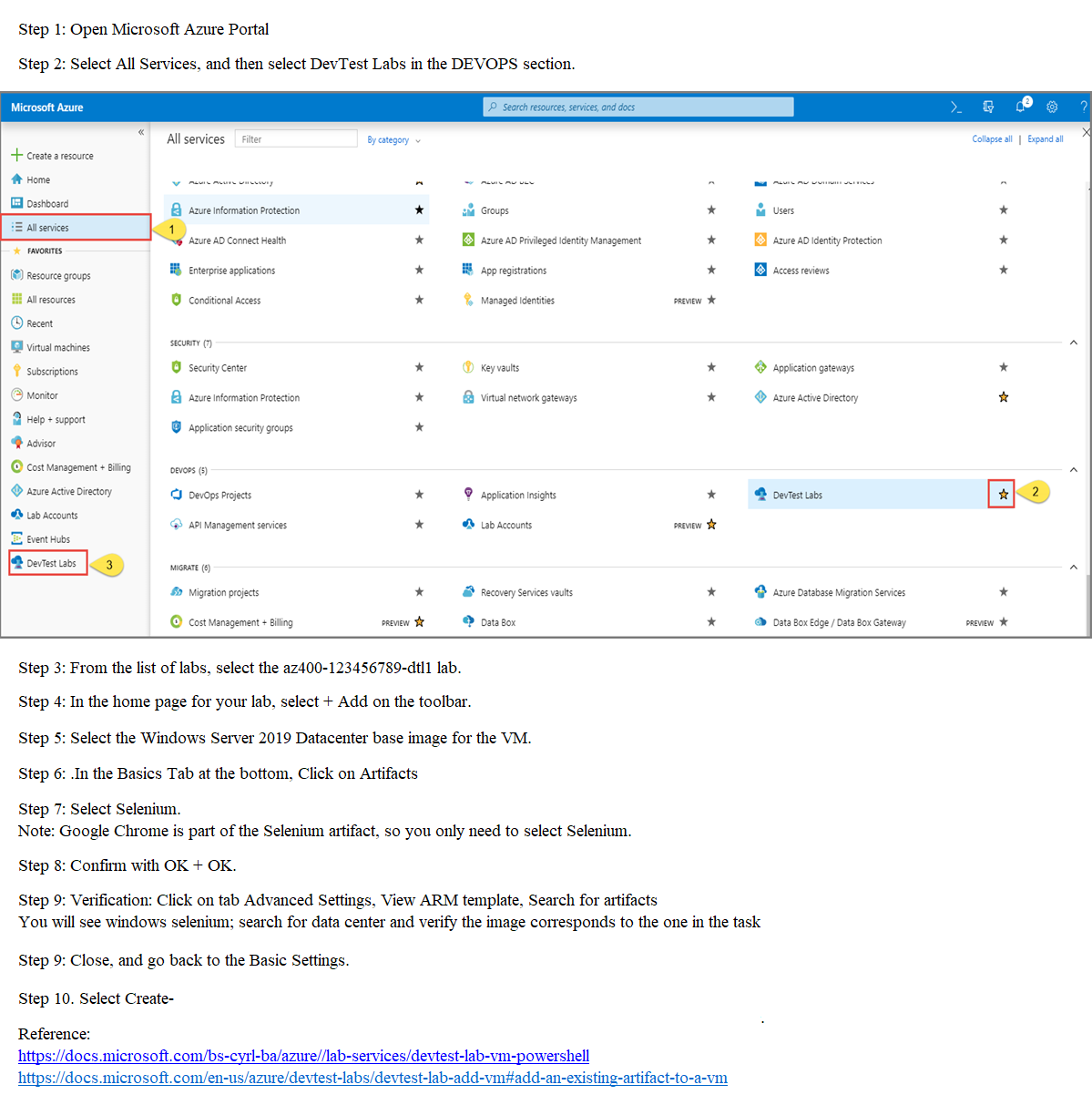Click Collapse all link

[992, 139]
